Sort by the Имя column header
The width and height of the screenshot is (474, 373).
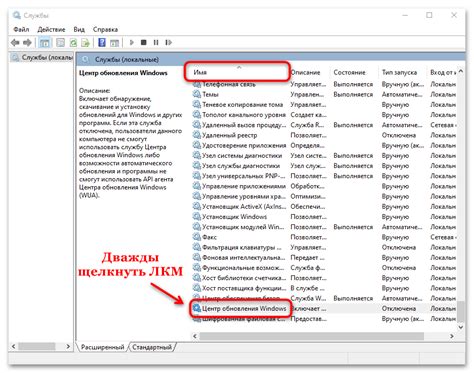pos(238,72)
